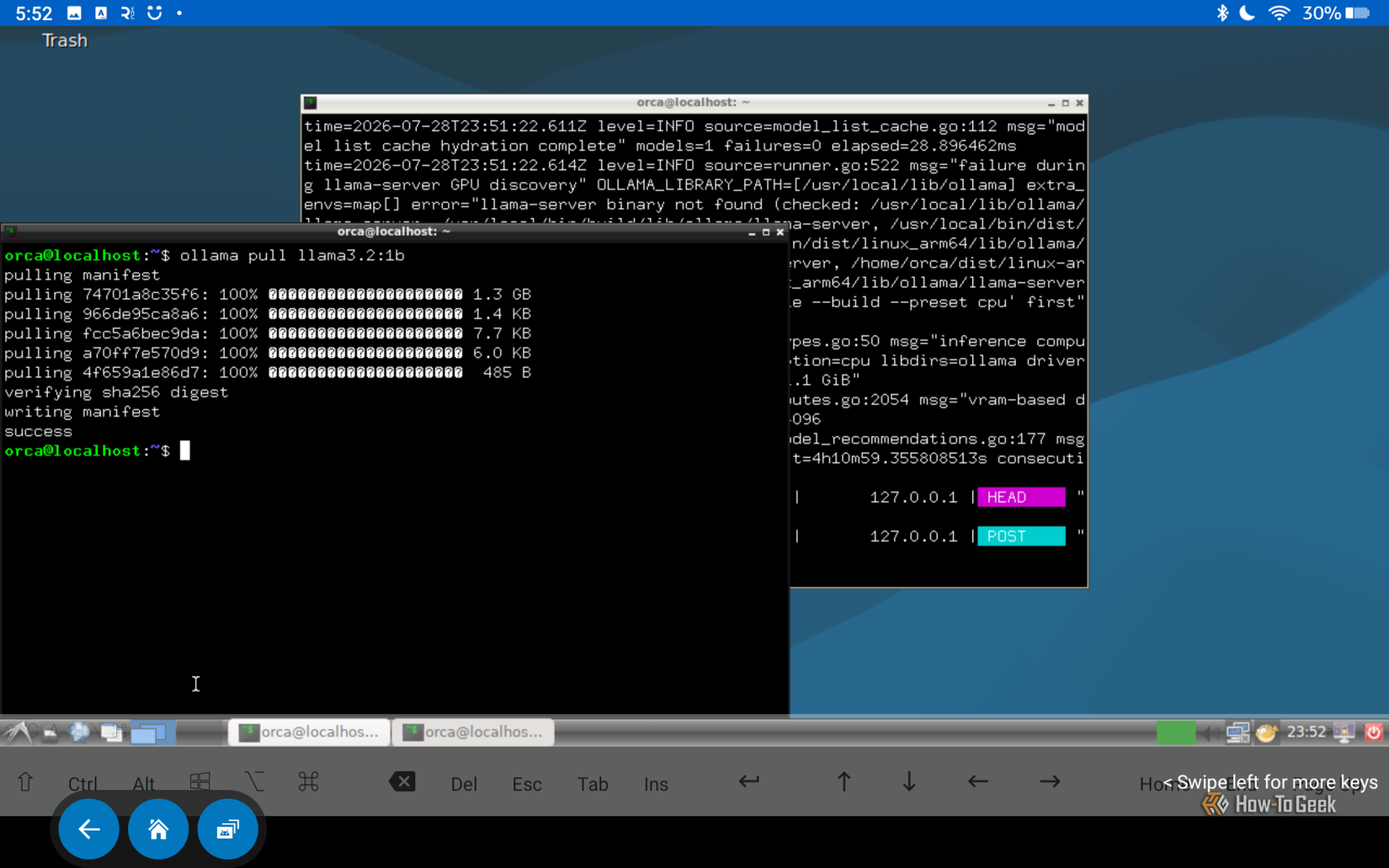This screenshot has width=1389, height=868.
Task: Switch to first orca@localhost taskbar entry
Action: pyautogui.click(x=309, y=732)
